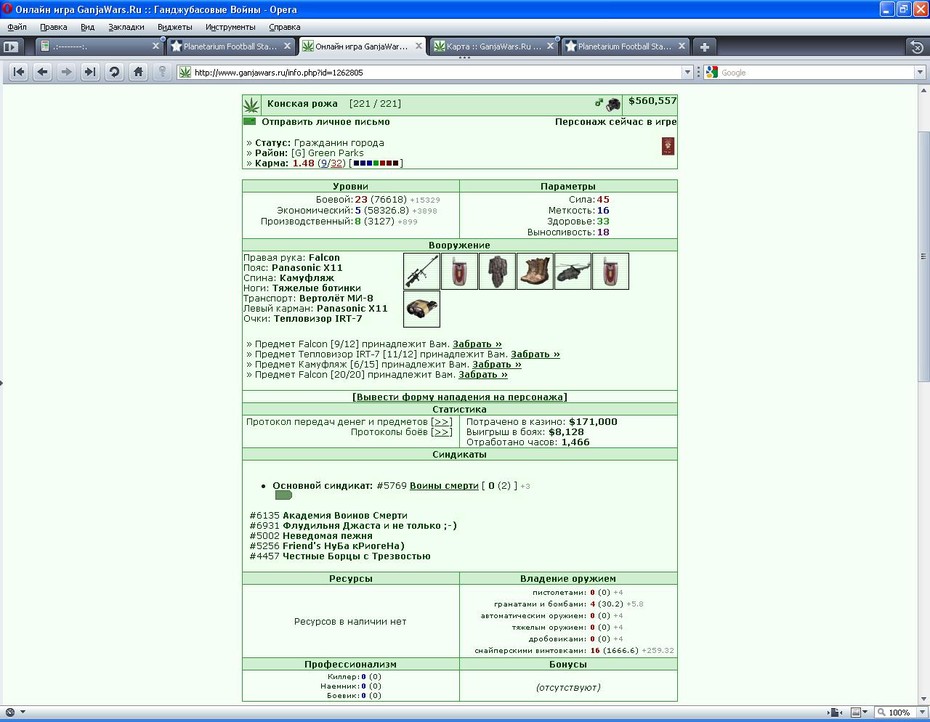The height and width of the screenshot is (722, 930).
Task: Open address bar history dropdown
Action: [687, 72]
